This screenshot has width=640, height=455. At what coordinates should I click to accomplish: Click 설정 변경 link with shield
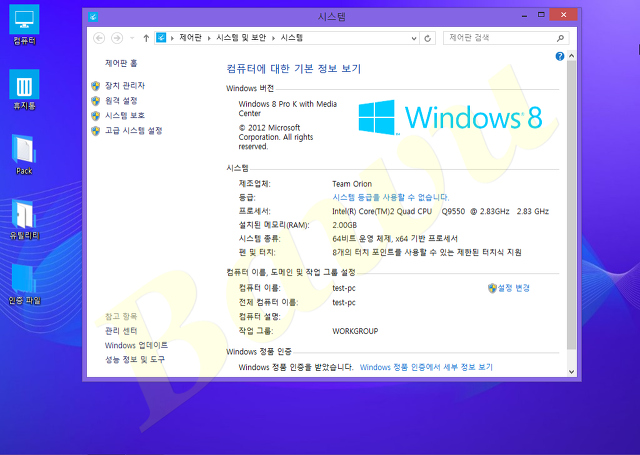[509, 288]
